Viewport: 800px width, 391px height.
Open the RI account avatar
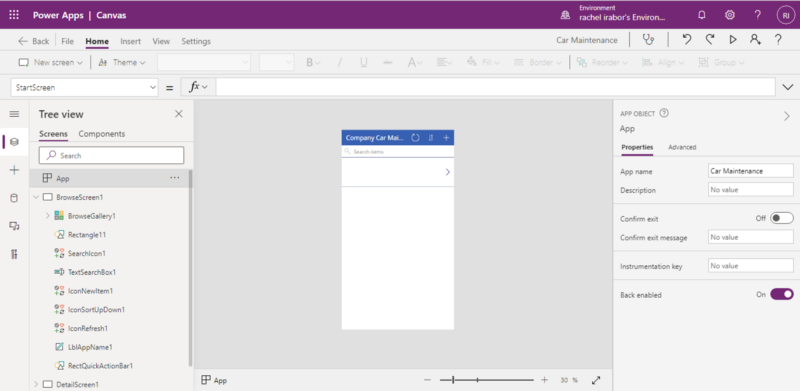click(786, 15)
